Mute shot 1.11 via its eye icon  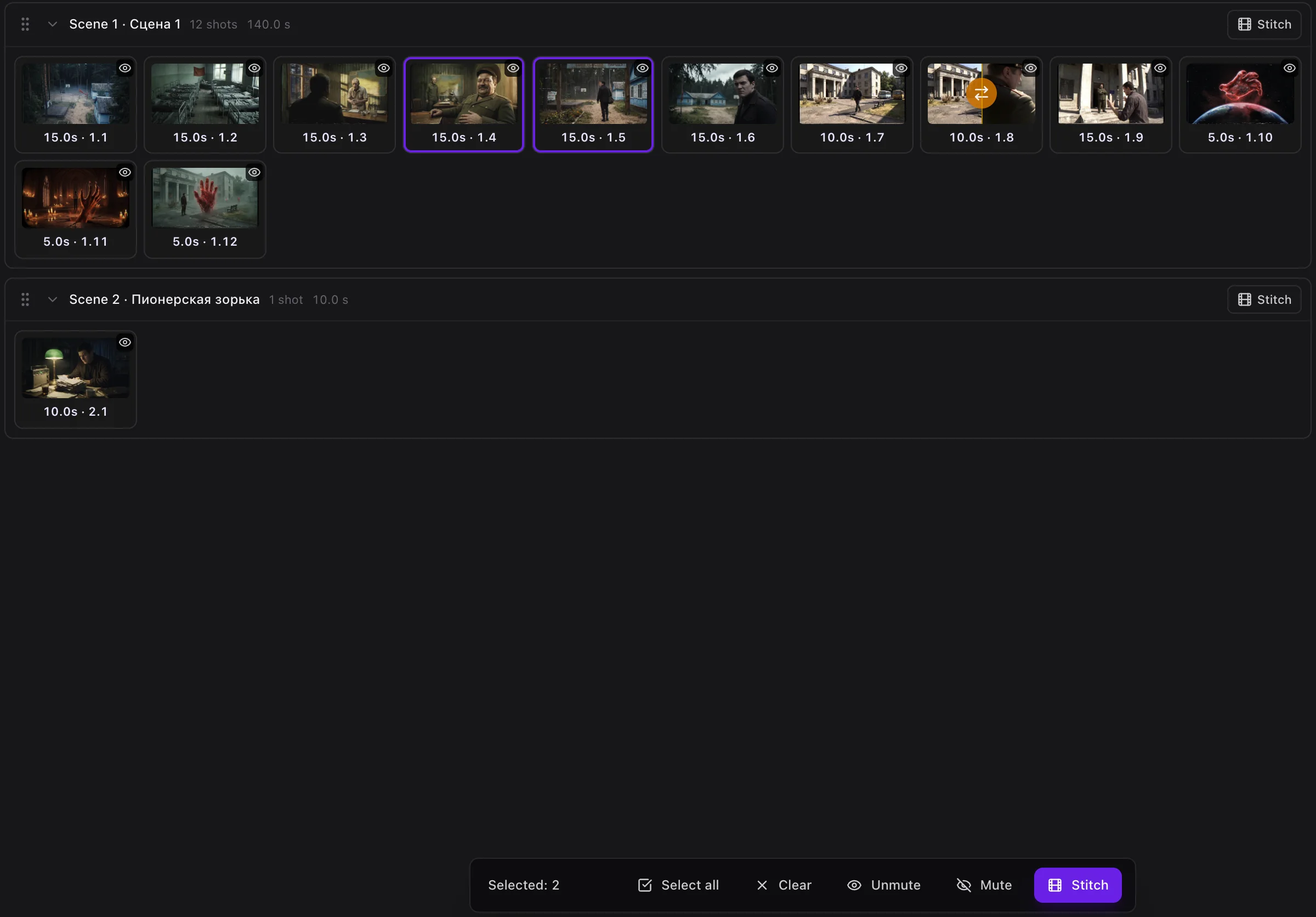[x=125, y=173]
